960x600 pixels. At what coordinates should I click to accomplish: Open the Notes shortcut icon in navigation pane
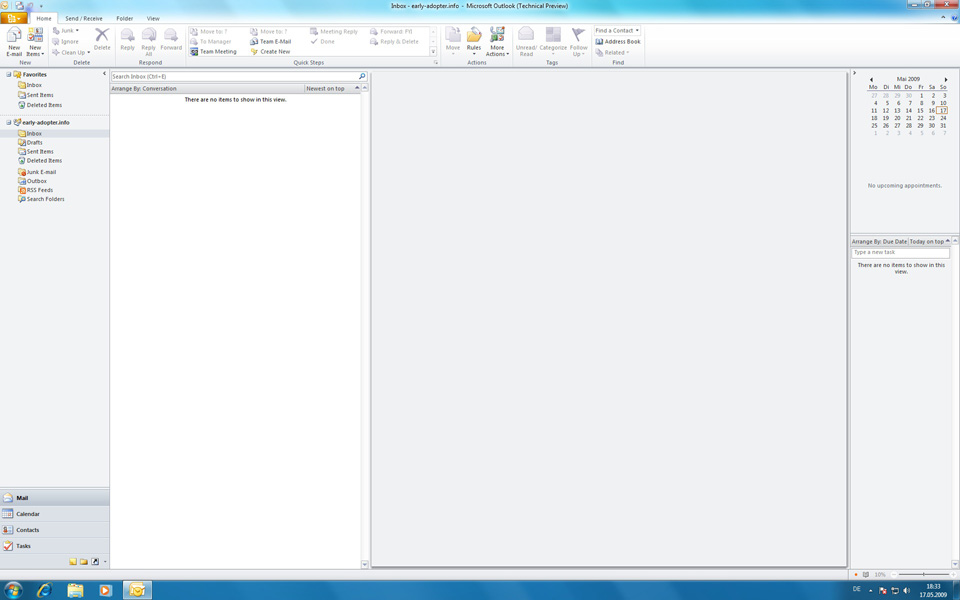click(x=73, y=561)
